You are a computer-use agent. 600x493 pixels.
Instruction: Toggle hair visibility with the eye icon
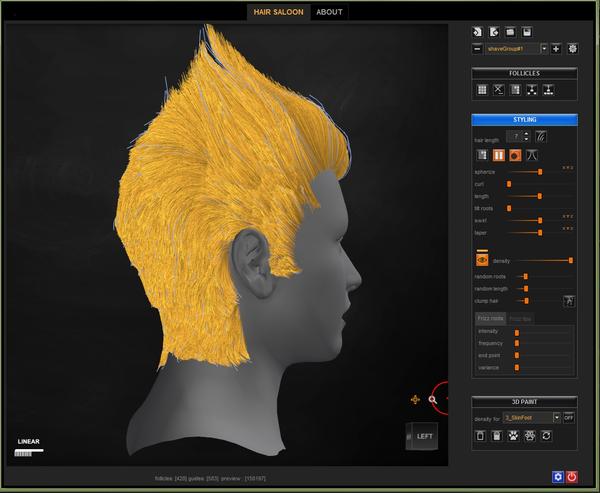pos(482,260)
